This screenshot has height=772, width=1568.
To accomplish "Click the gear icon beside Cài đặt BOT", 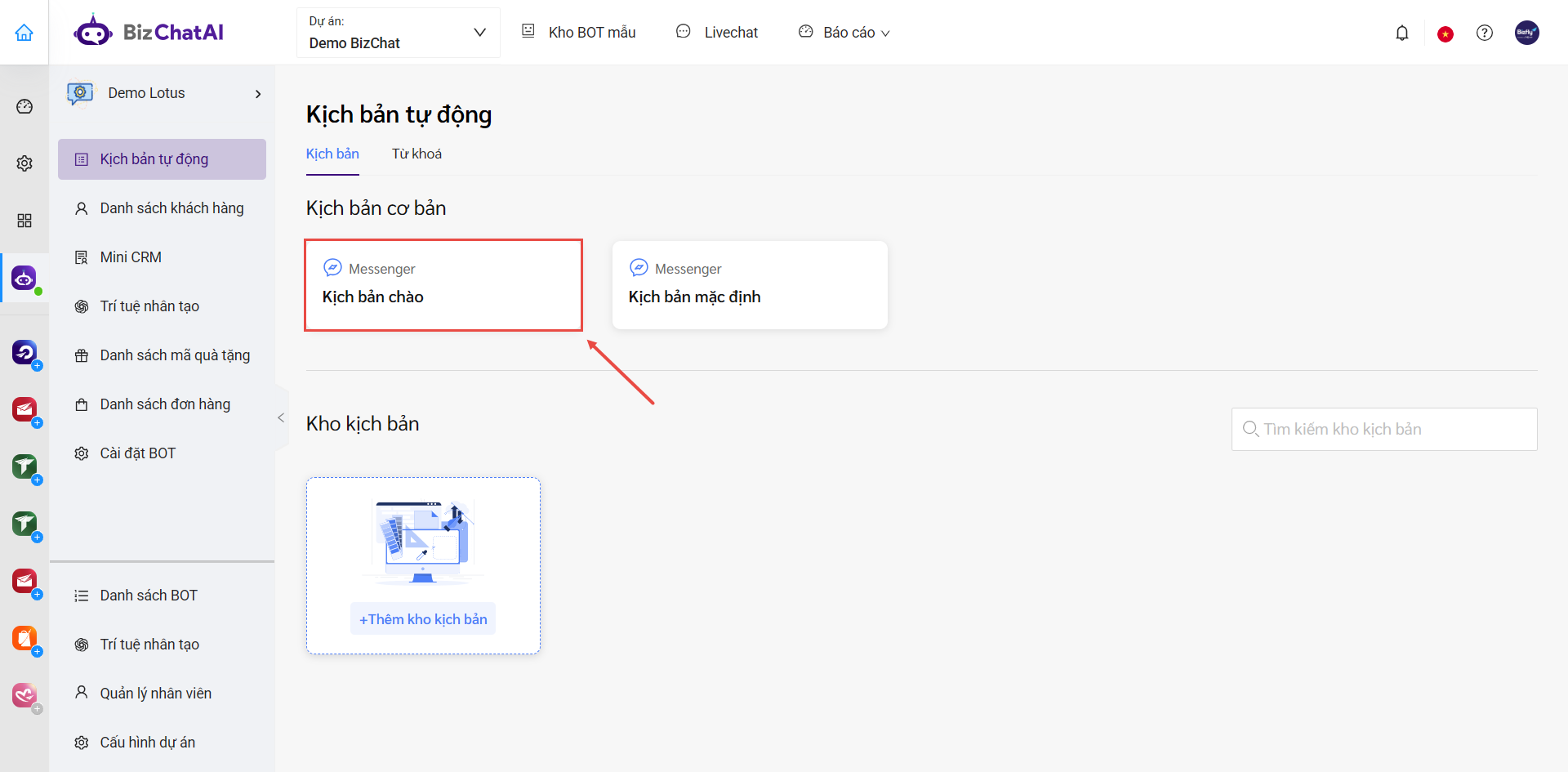I will pos(82,453).
